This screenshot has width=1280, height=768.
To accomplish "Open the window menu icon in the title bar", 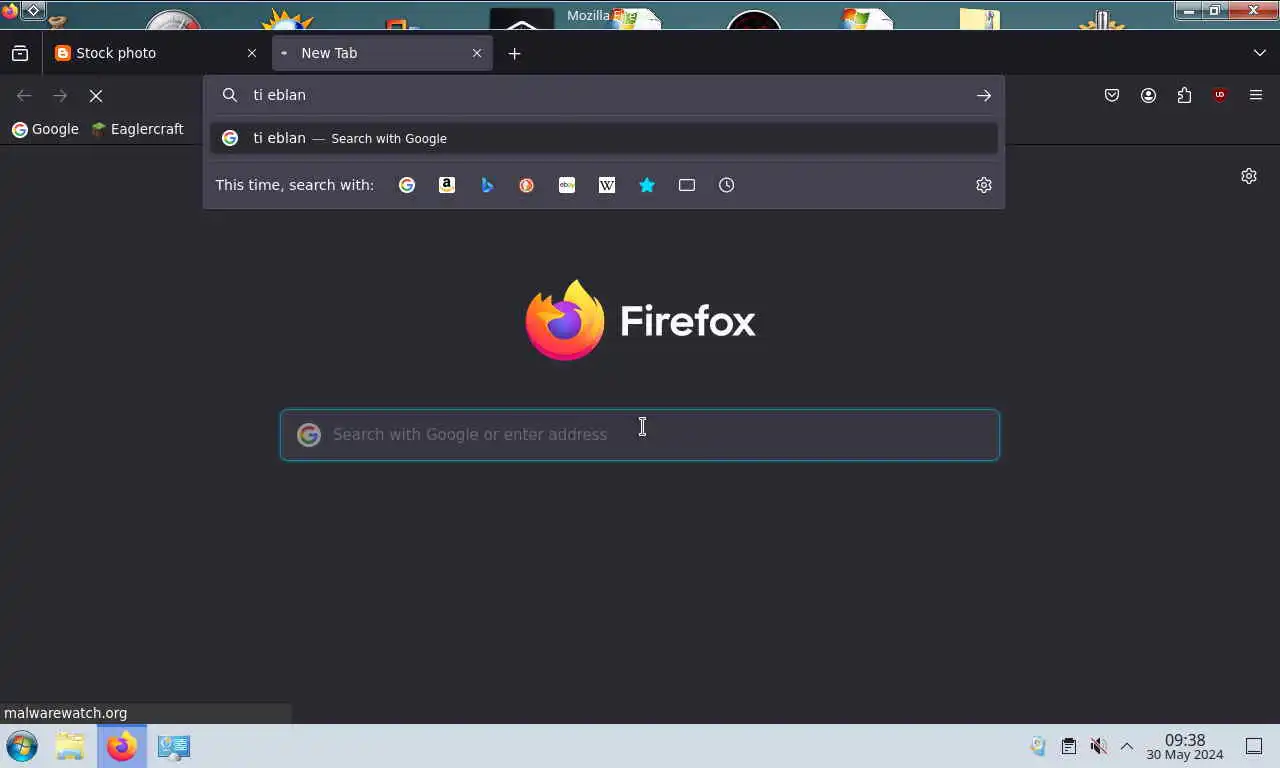I will (x=9, y=11).
